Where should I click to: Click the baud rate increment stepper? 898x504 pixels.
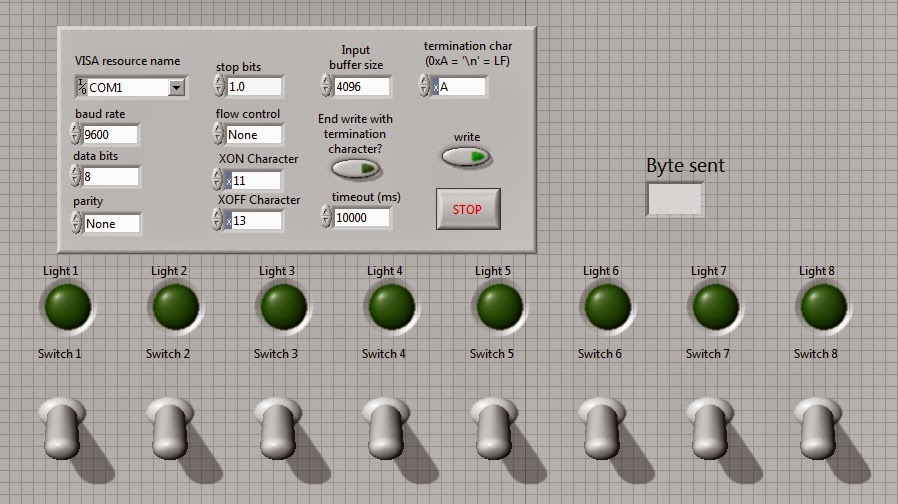(x=76, y=129)
